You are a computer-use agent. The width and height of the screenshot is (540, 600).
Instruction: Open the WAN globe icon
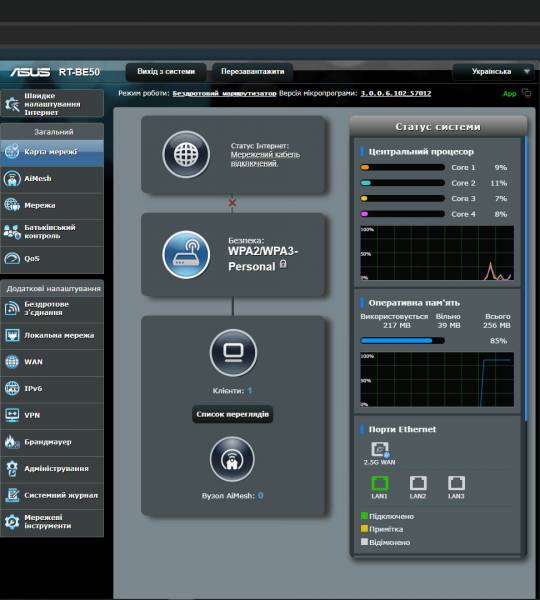pos(12,362)
